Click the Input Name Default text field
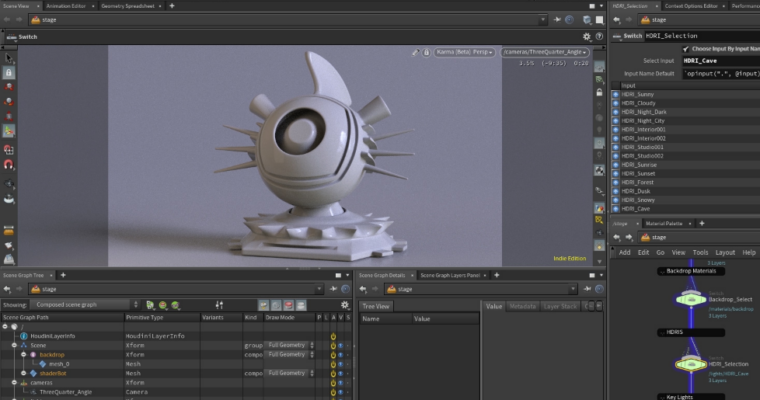Viewport: 760px width, 400px height. point(720,74)
